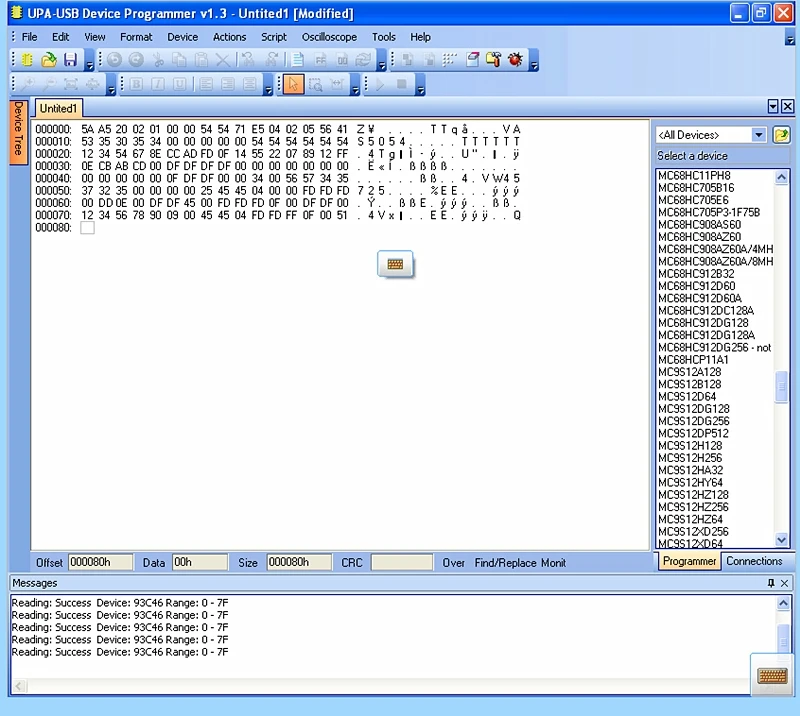The width and height of the screenshot is (800, 716).
Task: Toggle Underline formatting icon
Action: 180,84
